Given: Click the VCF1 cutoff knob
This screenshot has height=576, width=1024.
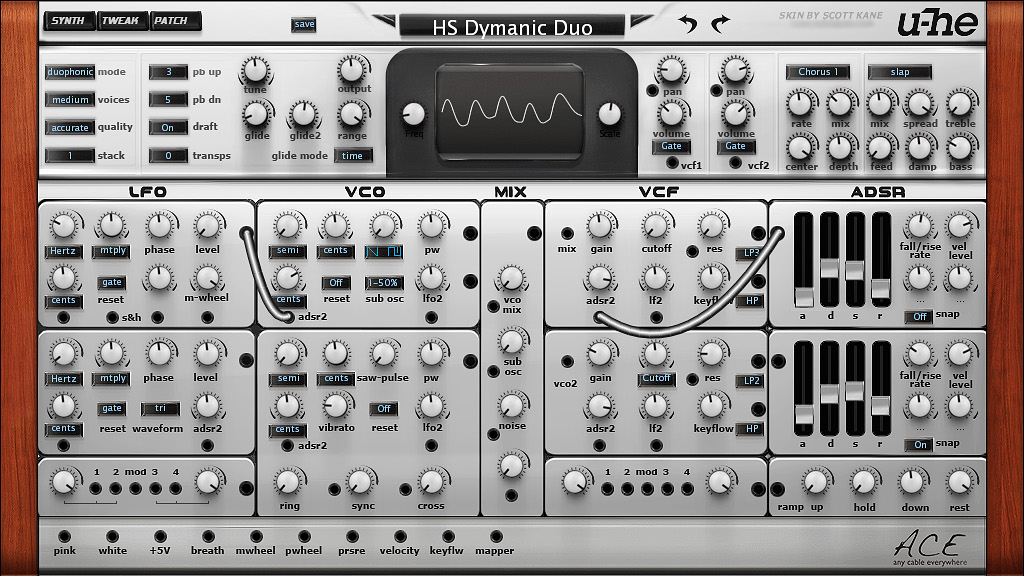Looking at the screenshot, I should point(655,227).
